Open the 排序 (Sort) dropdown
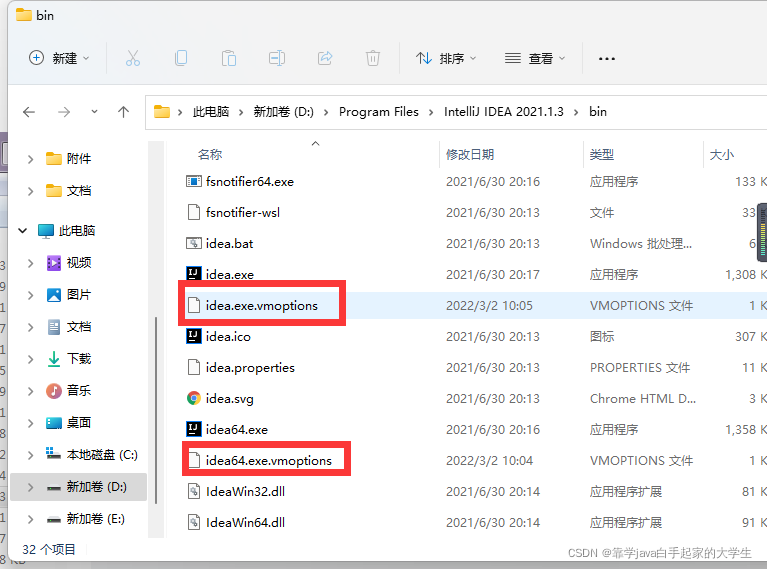The image size is (767, 569). [446, 58]
